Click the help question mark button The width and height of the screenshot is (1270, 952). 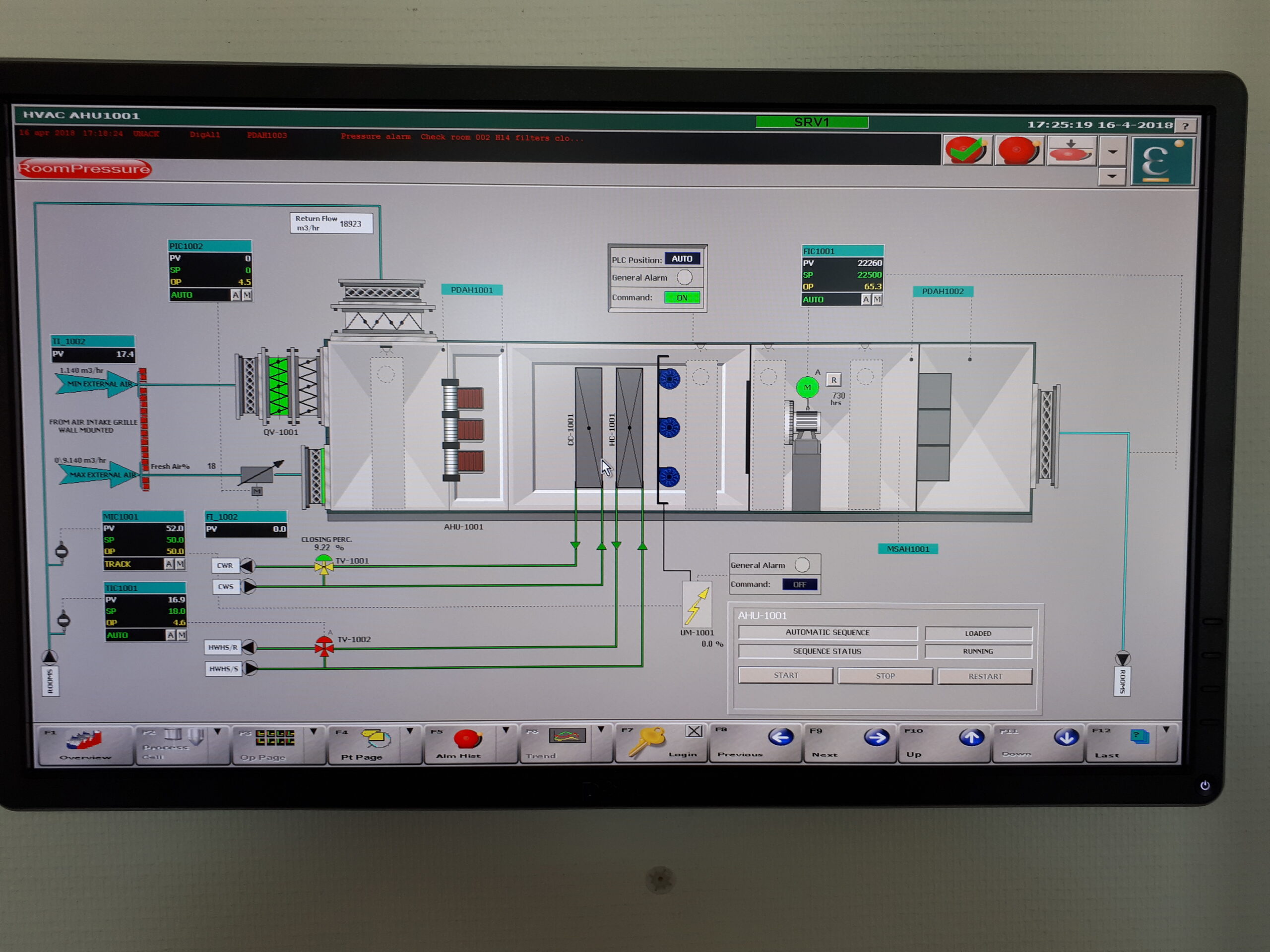tap(1186, 125)
